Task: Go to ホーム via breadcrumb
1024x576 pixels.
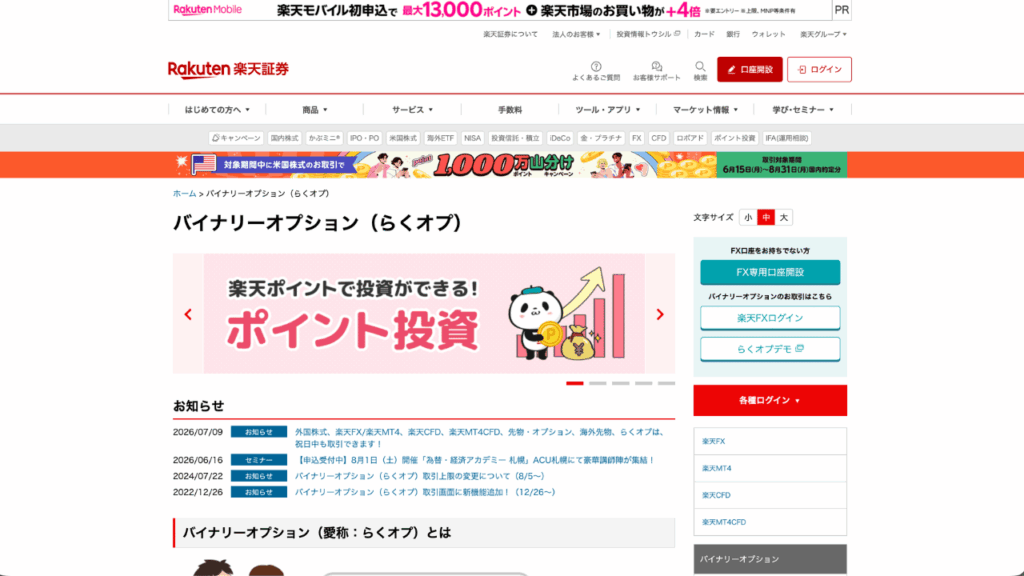Action: (184, 193)
